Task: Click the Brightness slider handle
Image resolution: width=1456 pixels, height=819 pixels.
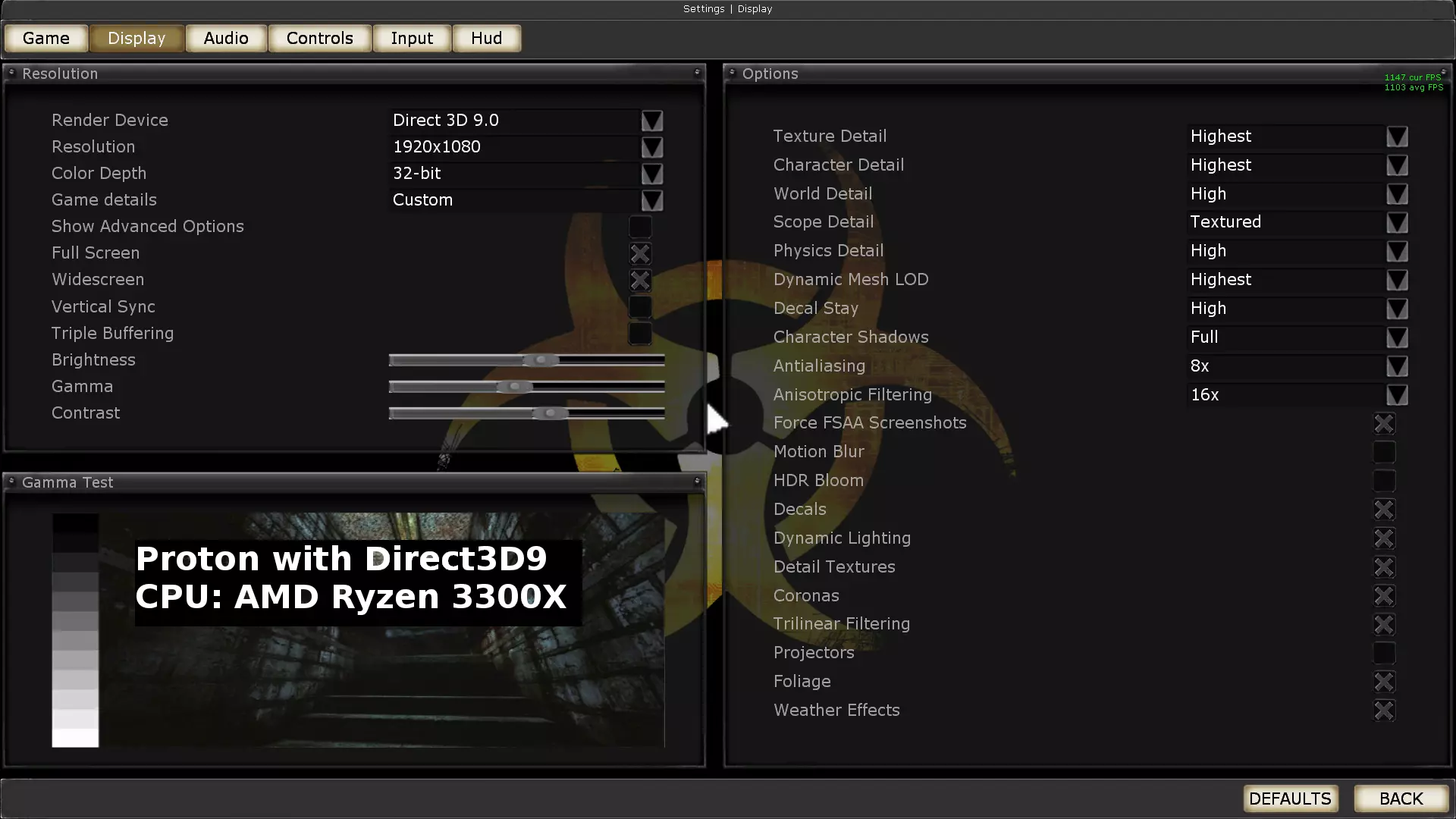Action: coord(541,360)
